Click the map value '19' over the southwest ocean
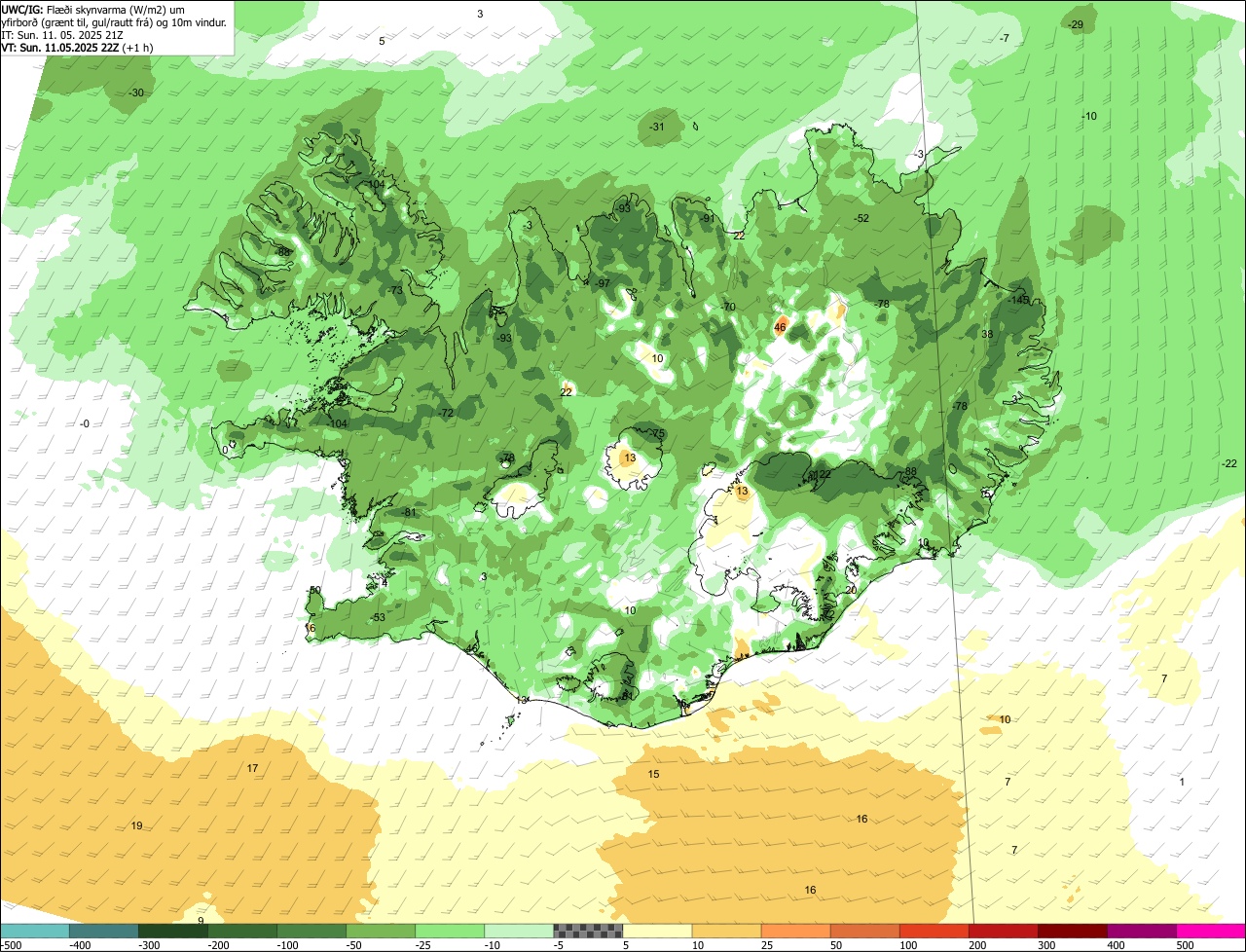This screenshot has width=1246, height=952. (136, 825)
